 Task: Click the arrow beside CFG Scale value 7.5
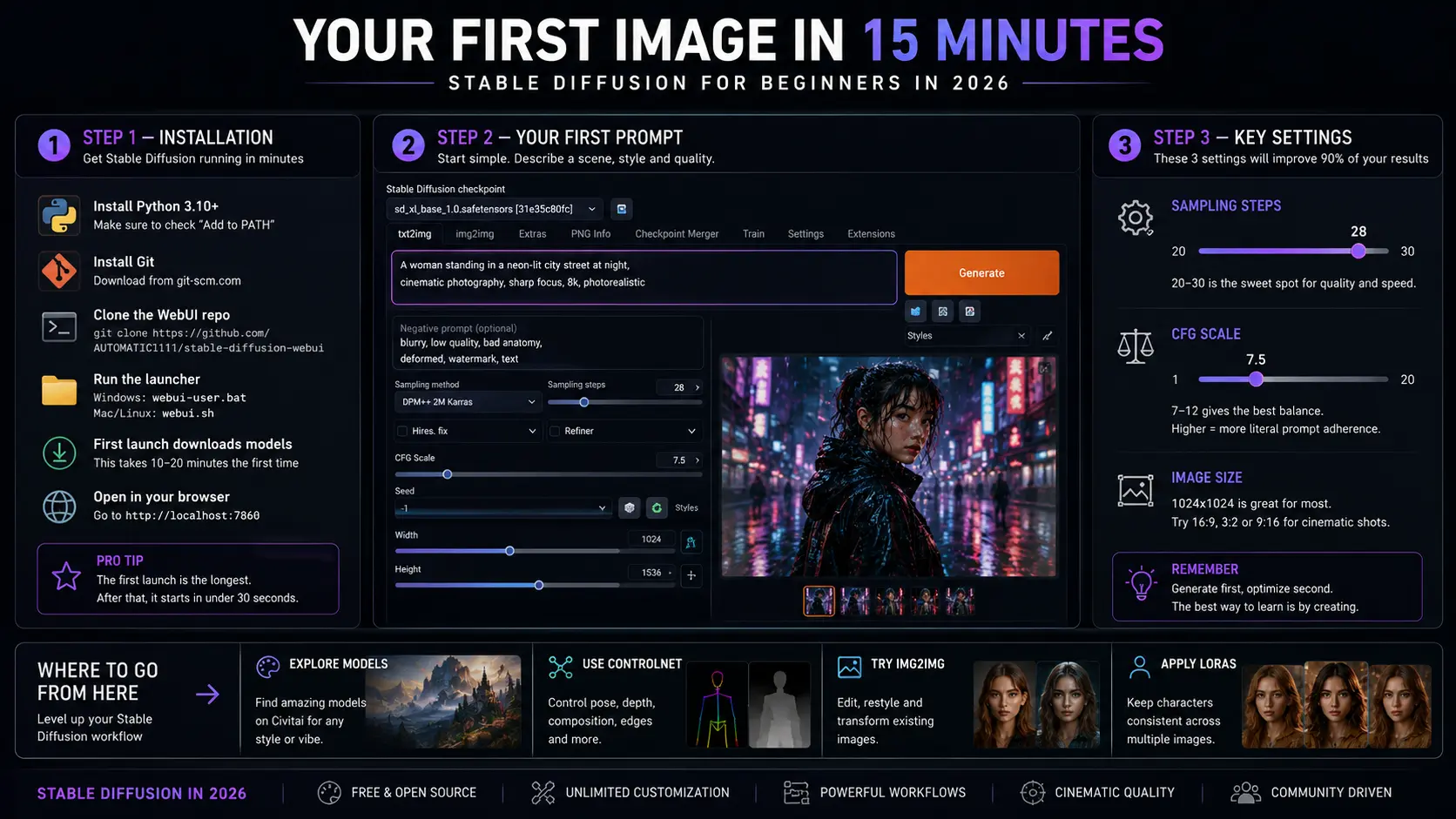click(698, 460)
